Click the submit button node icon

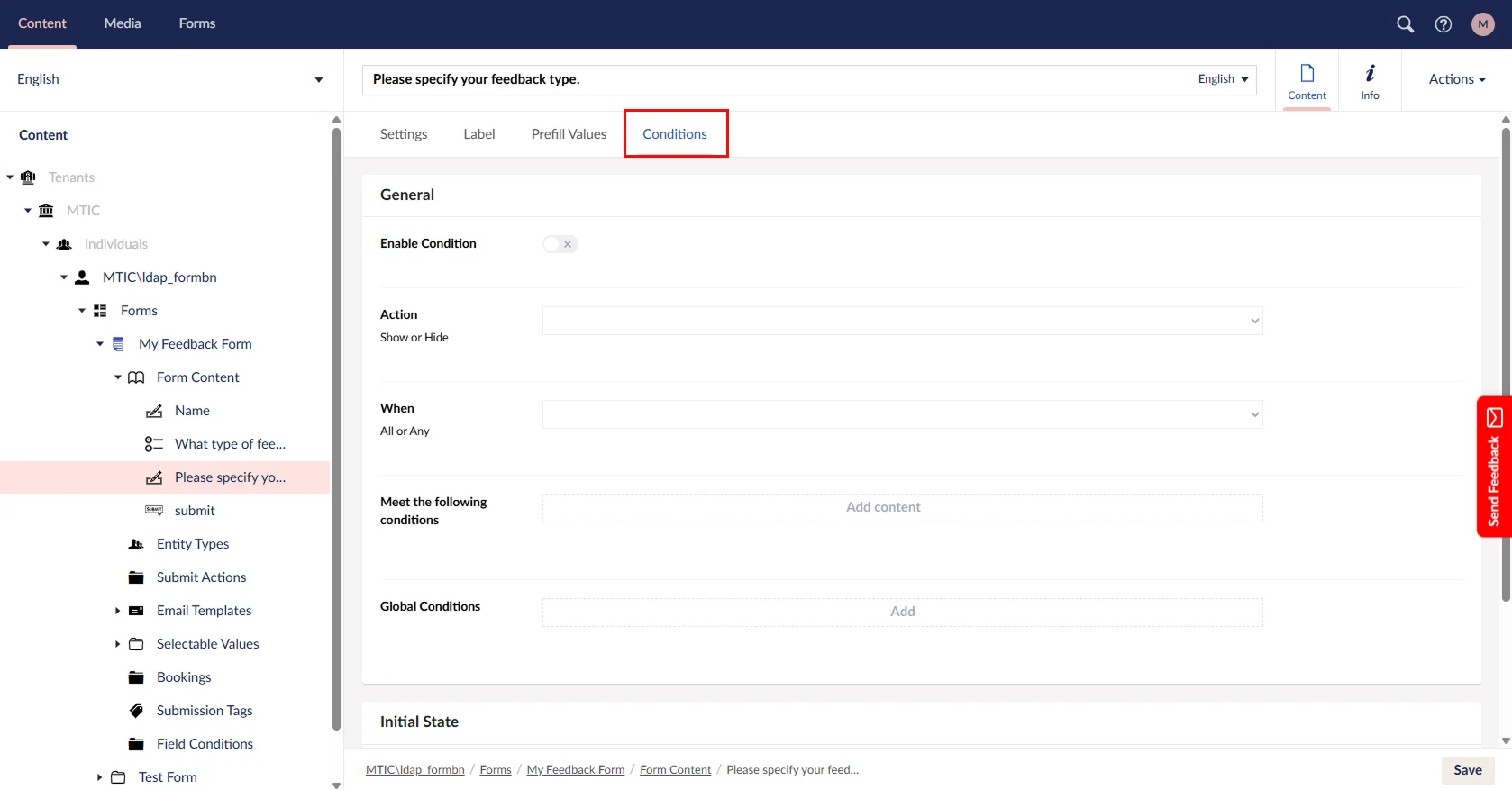(x=154, y=511)
